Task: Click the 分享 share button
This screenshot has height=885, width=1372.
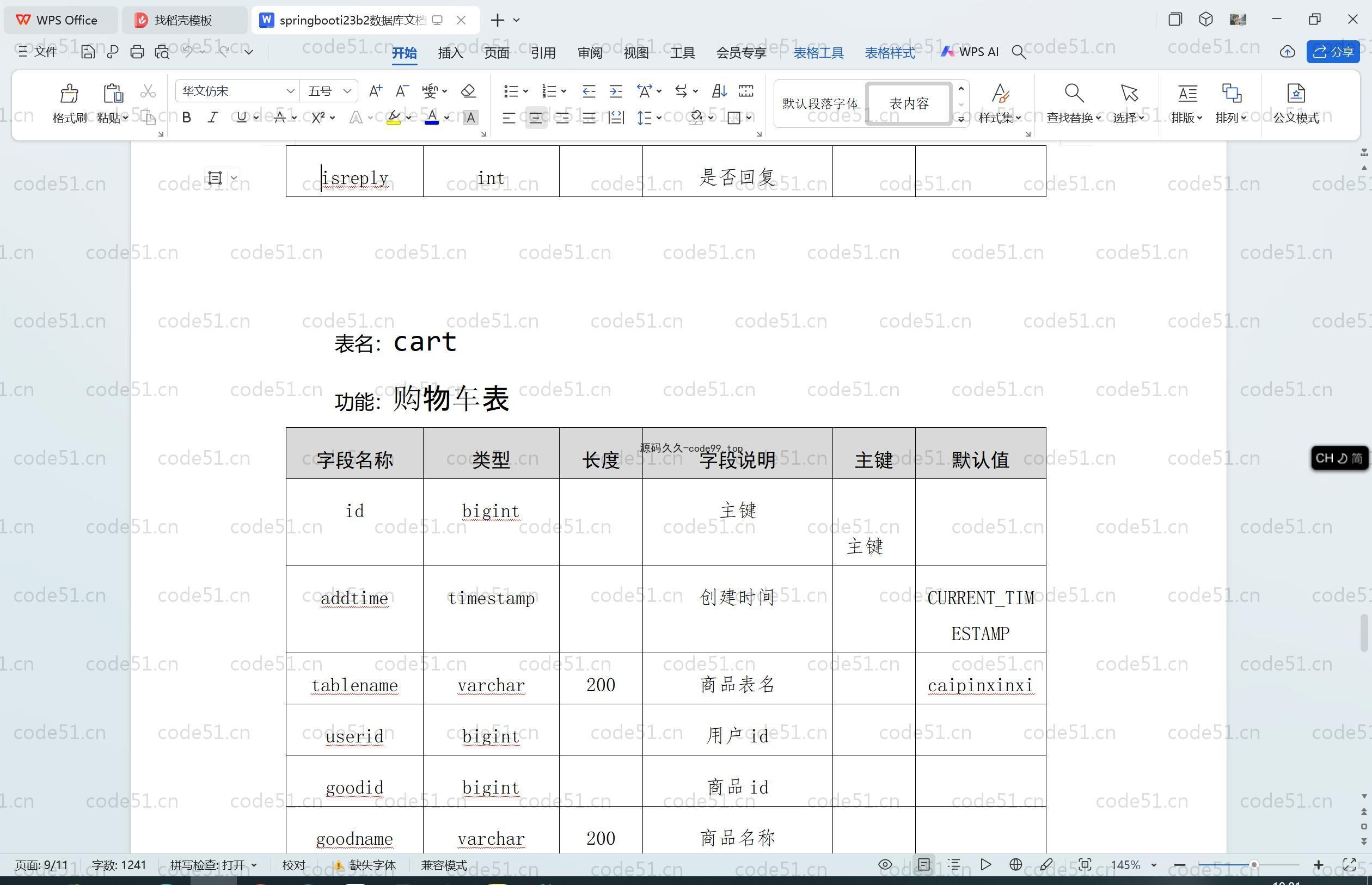Action: 1333,52
